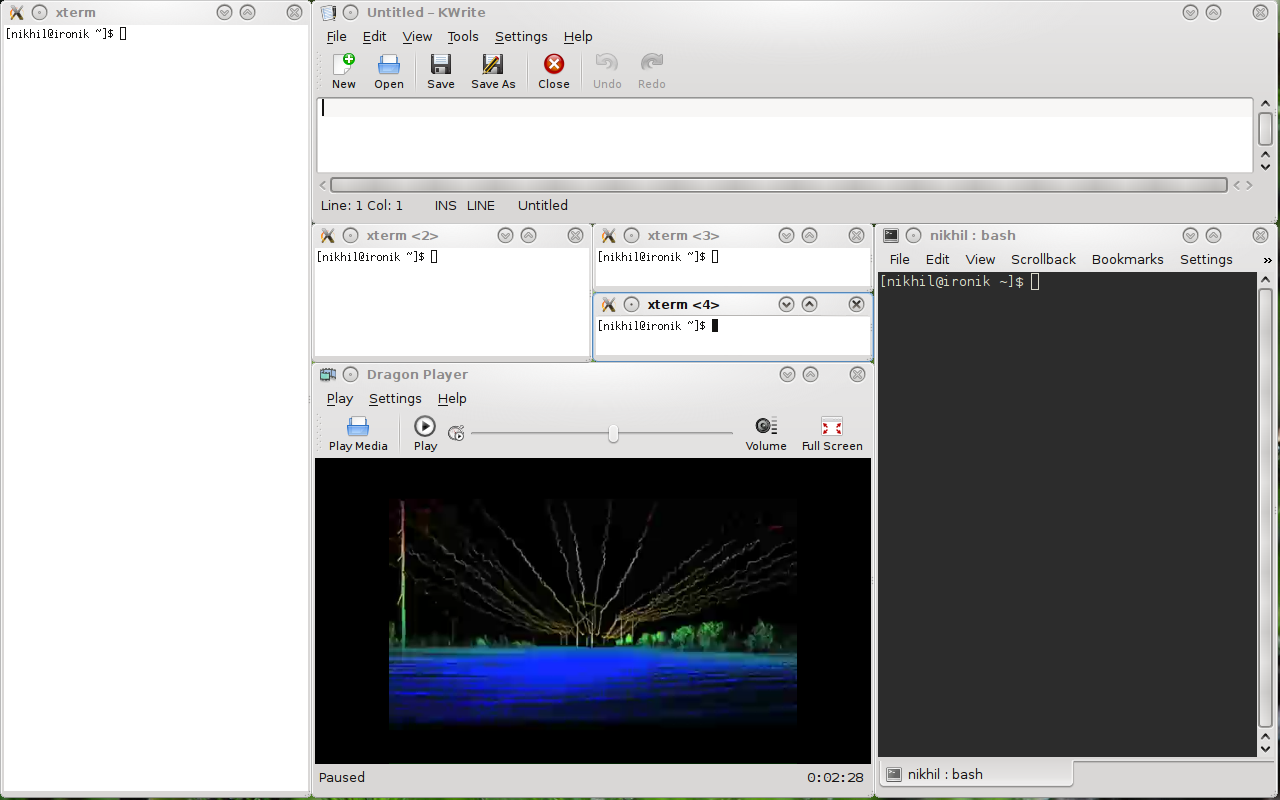Toggle on-all-desktops for xterm <2>
The image size is (1280, 800).
pyautogui.click(x=350, y=236)
